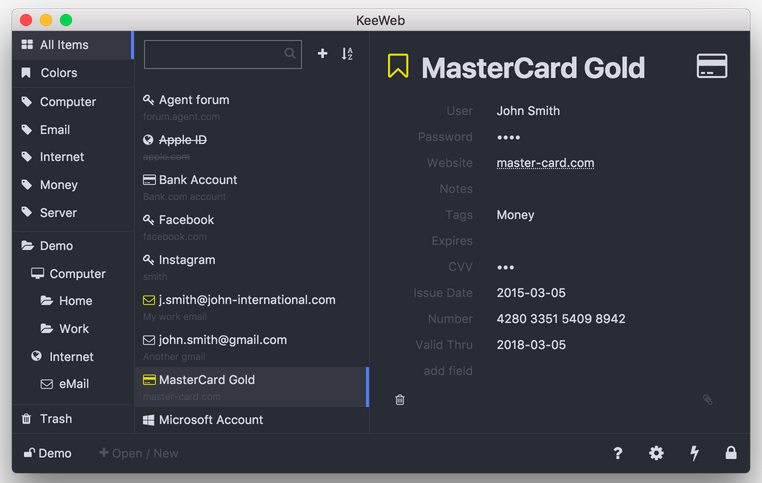Click the search magnifier icon
Image resolution: width=762 pixels, height=483 pixels.
click(x=290, y=53)
